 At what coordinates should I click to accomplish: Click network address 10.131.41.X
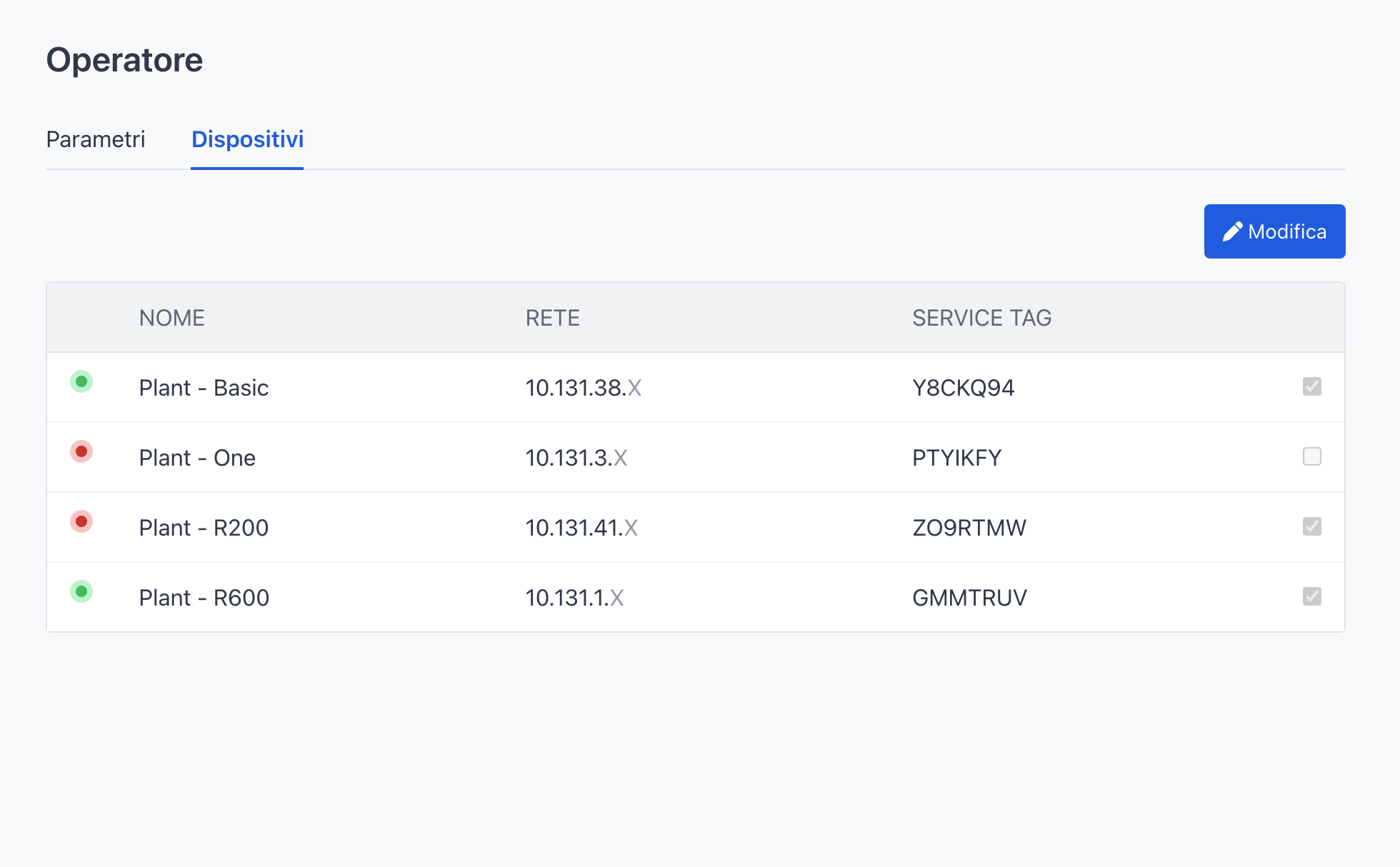[581, 528]
